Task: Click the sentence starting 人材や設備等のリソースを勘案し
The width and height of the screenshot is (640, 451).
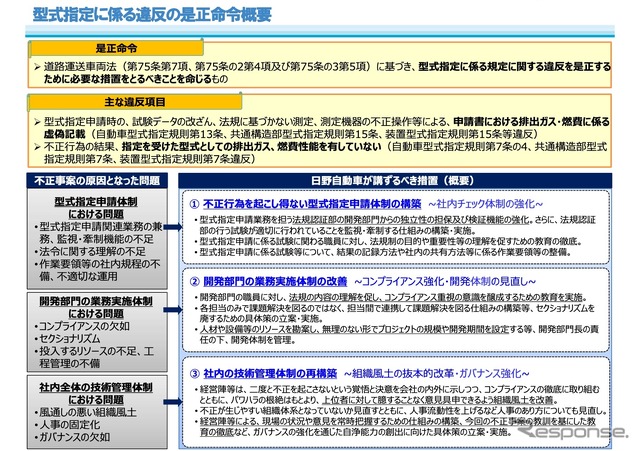Action: [x=396, y=334]
